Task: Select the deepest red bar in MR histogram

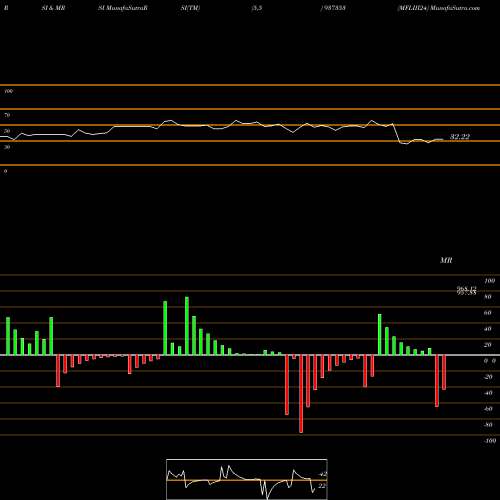Action: point(301,394)
